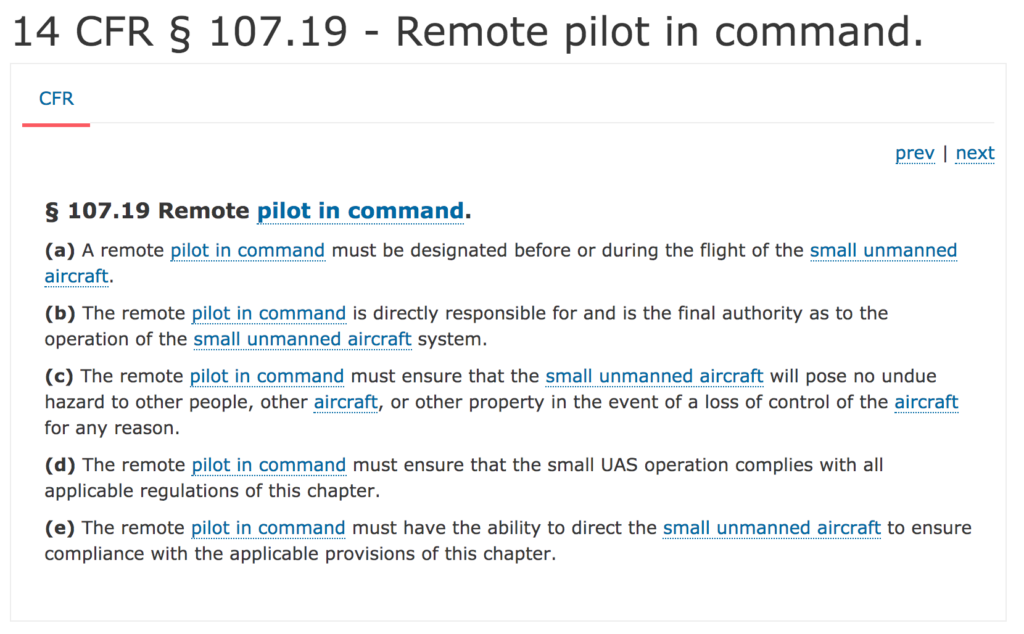Click the bold "(c)" paragraph label

(60, 376)
